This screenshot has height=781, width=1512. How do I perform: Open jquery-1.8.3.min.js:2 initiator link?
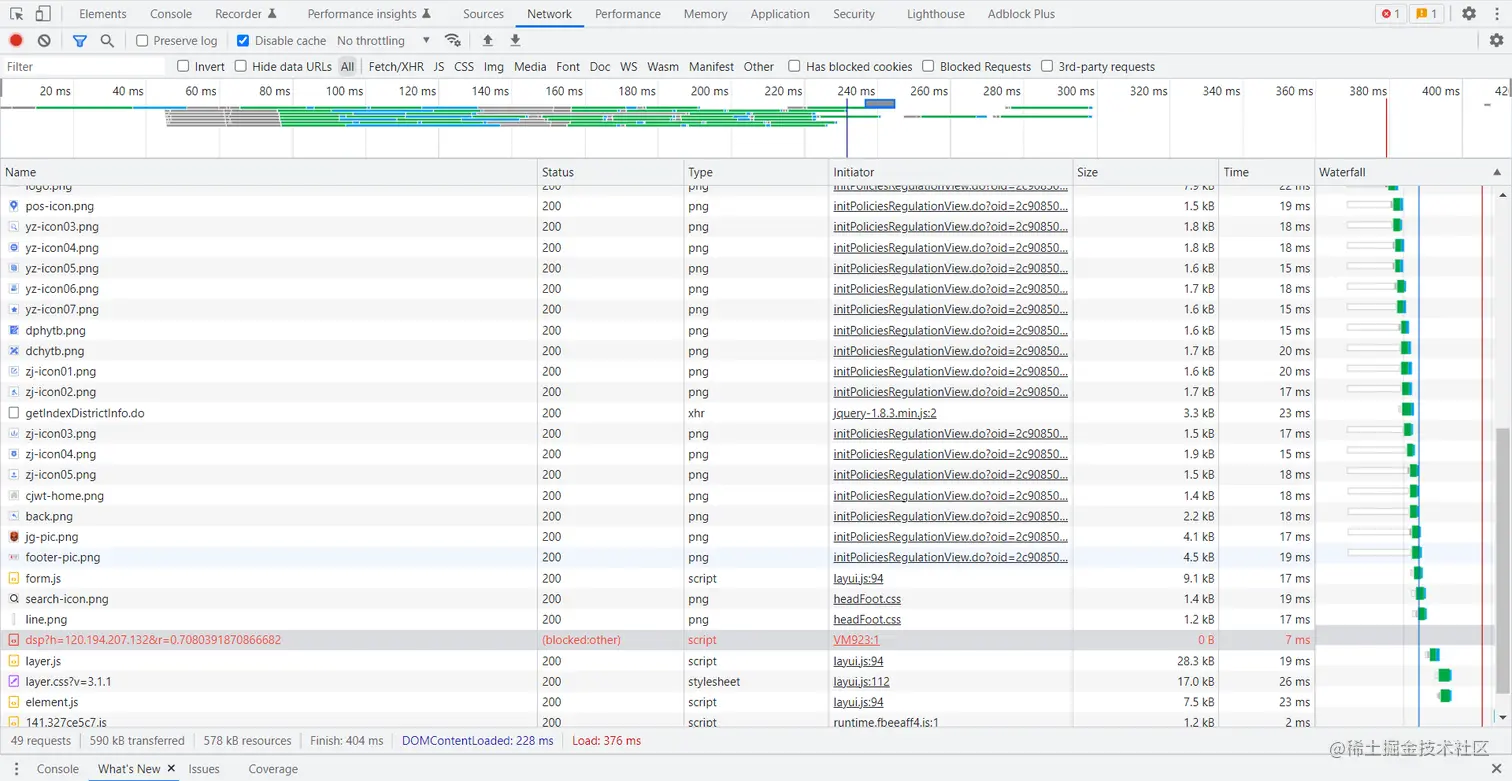pyautogui.click(x=885, y=413)
